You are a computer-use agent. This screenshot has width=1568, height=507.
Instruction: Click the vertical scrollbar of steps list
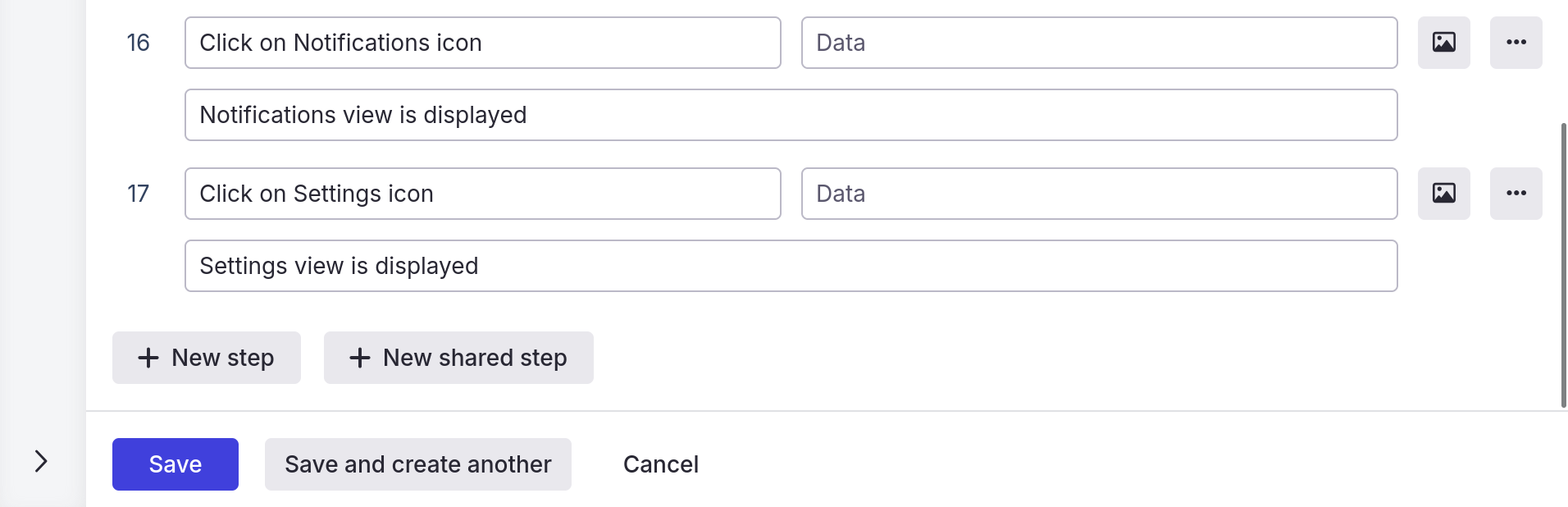pos(1563,264)
